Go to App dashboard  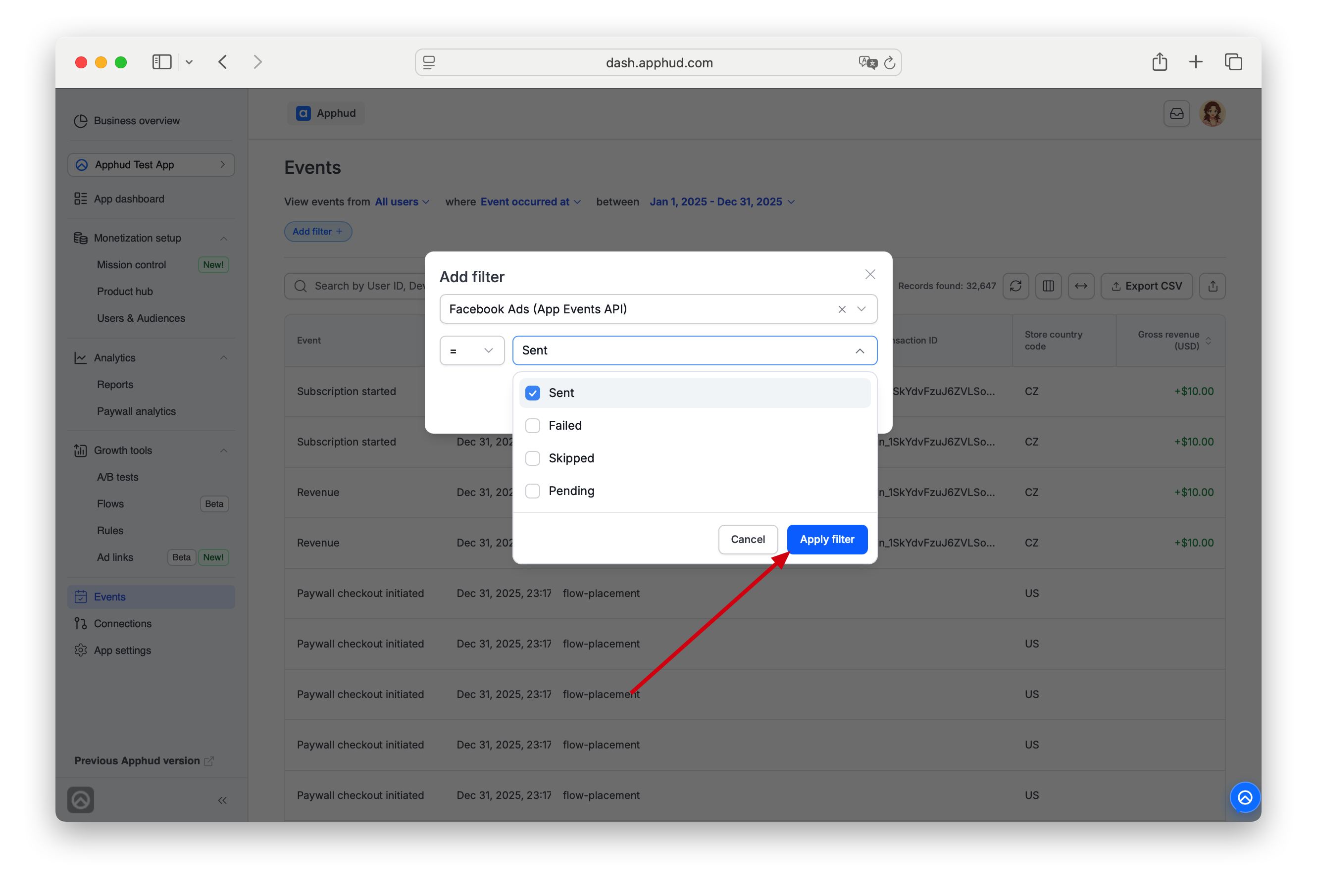point(129,199)
